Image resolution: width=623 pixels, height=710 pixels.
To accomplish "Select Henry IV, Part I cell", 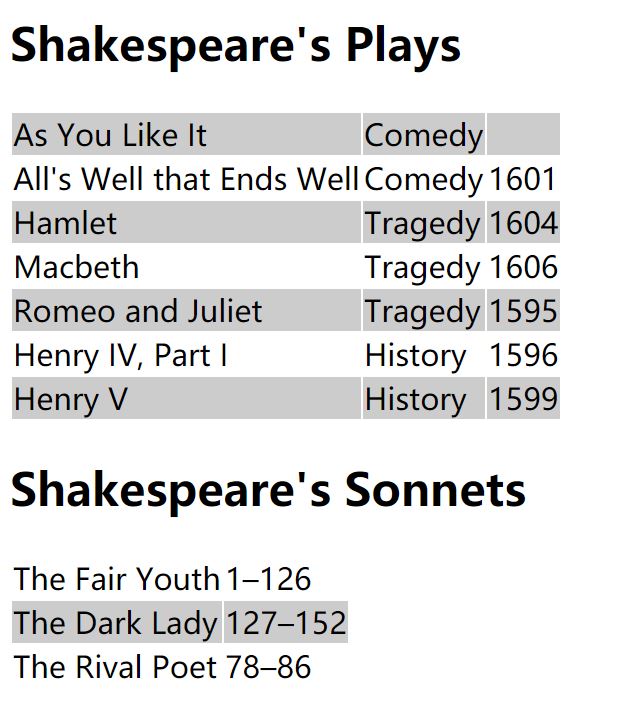I will tap(187, 354).
